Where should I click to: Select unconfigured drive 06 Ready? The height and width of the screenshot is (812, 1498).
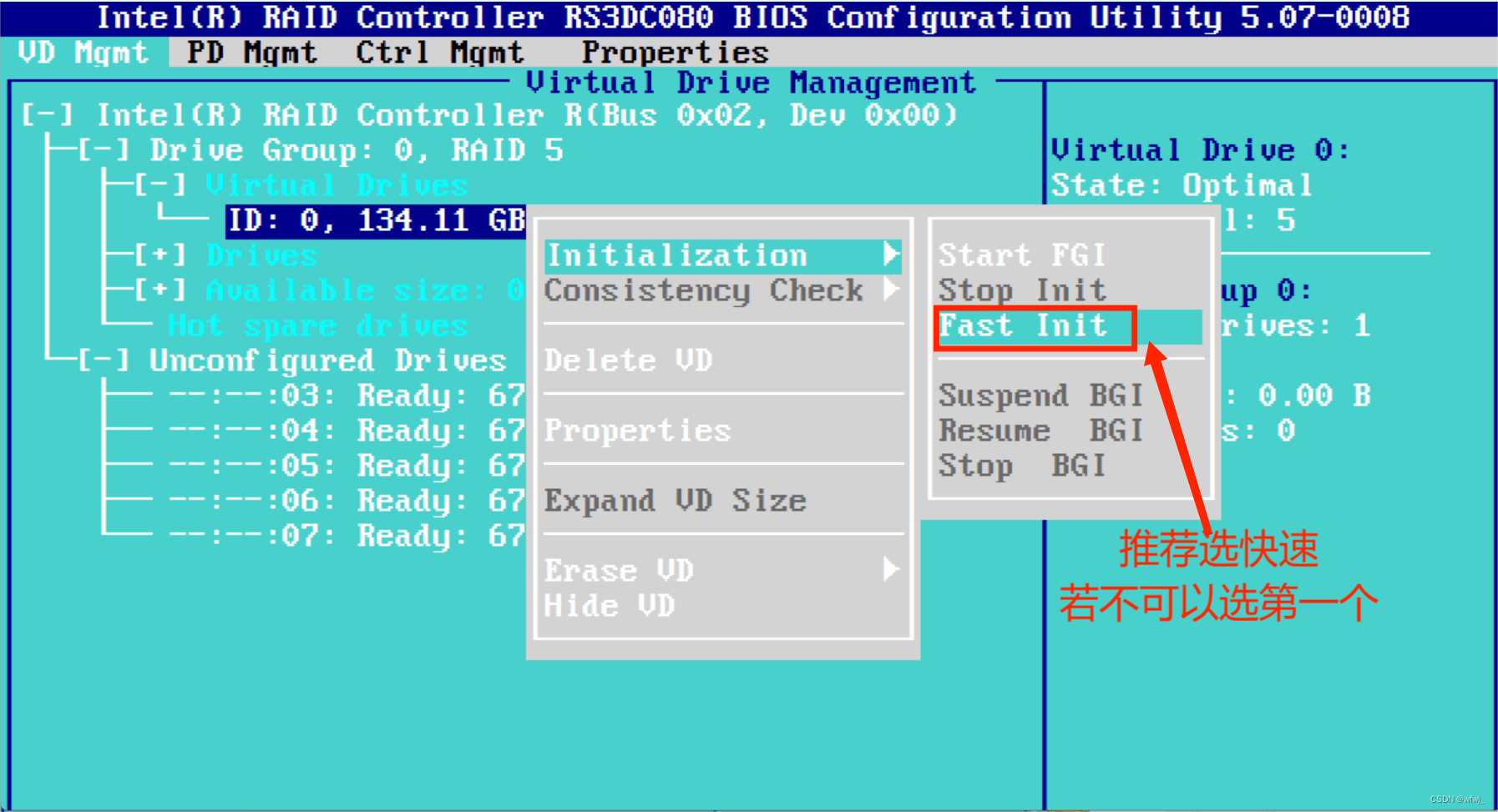point(347,501)
